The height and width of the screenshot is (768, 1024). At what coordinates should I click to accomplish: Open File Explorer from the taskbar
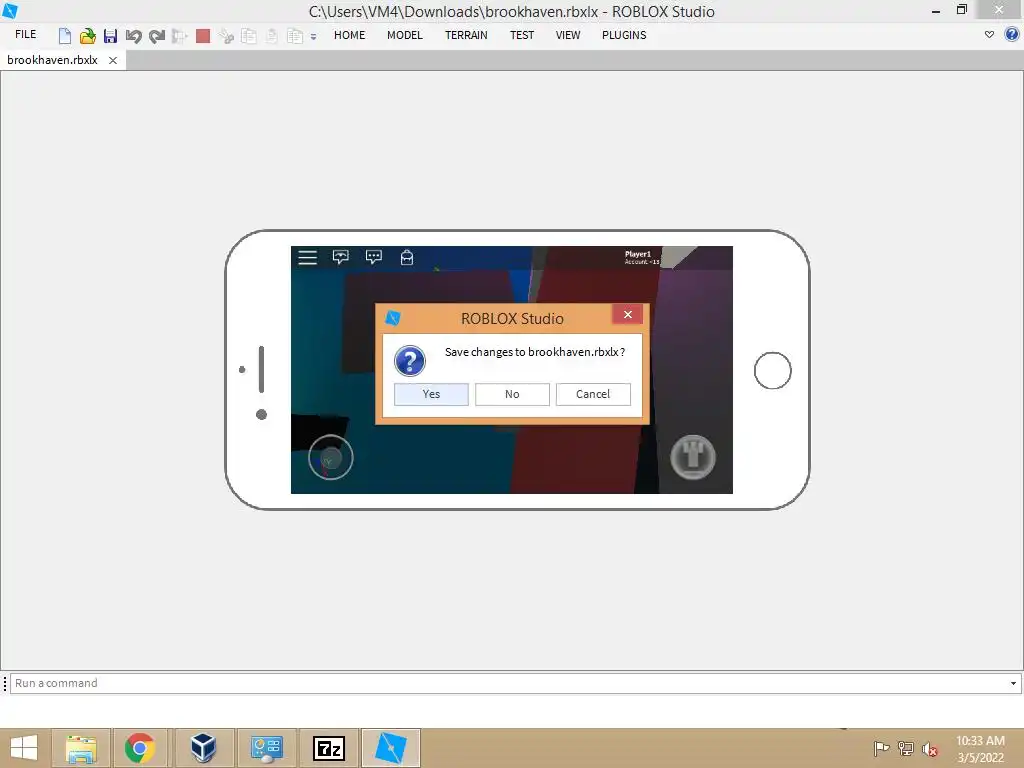click(81, 748)
